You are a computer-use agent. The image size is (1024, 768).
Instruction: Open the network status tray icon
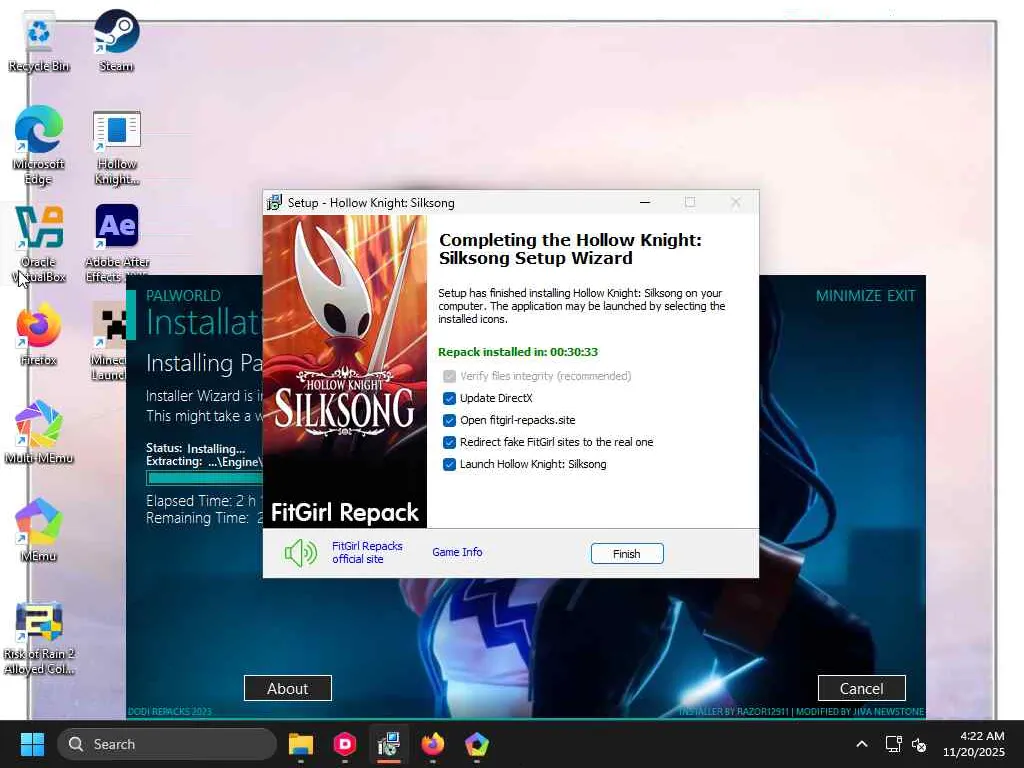click(x=893, y=744)
